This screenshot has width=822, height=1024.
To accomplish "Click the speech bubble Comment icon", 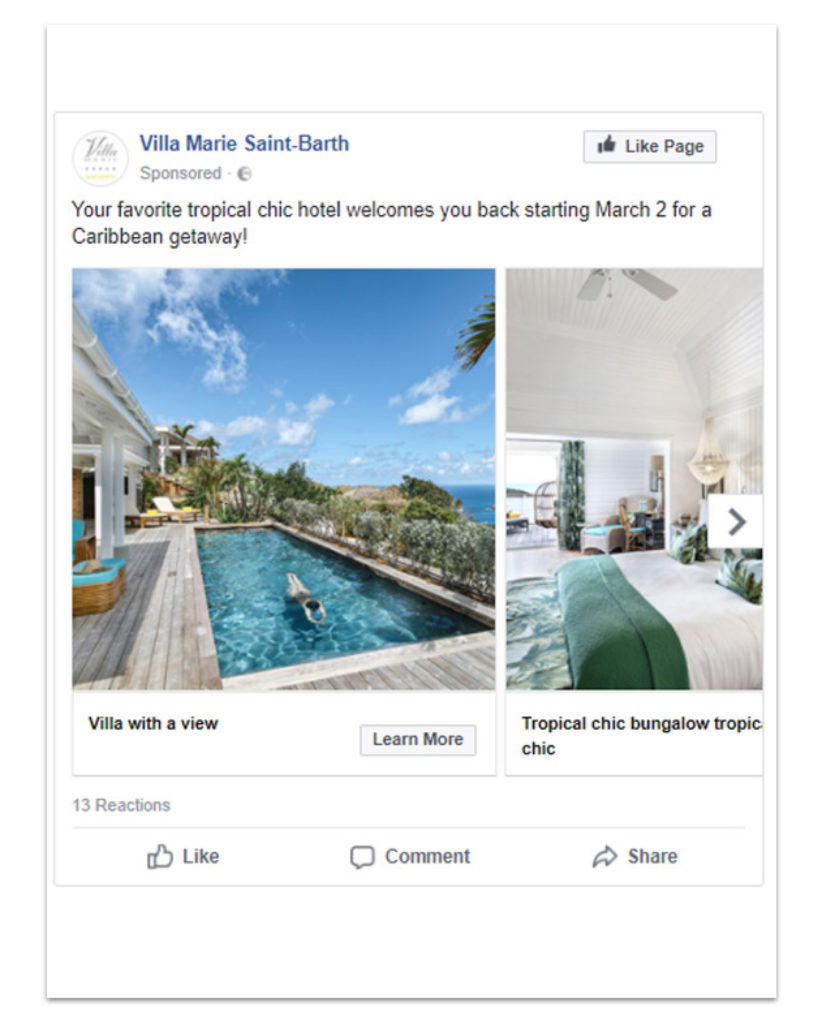I will coord(362,857).
